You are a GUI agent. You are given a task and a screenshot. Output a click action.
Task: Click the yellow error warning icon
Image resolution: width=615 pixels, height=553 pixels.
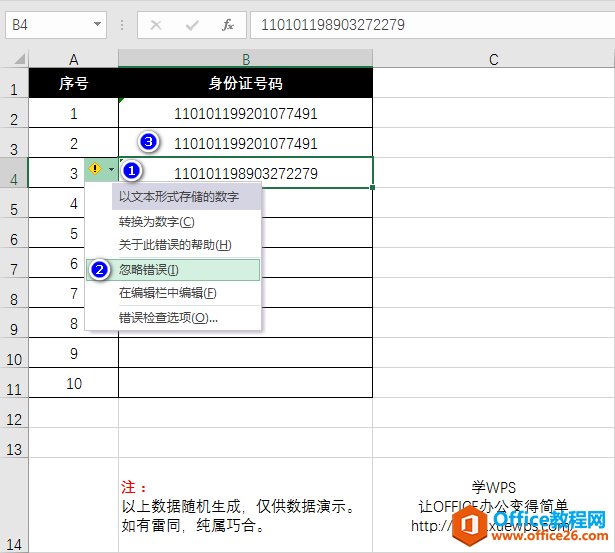coord(95,169)
